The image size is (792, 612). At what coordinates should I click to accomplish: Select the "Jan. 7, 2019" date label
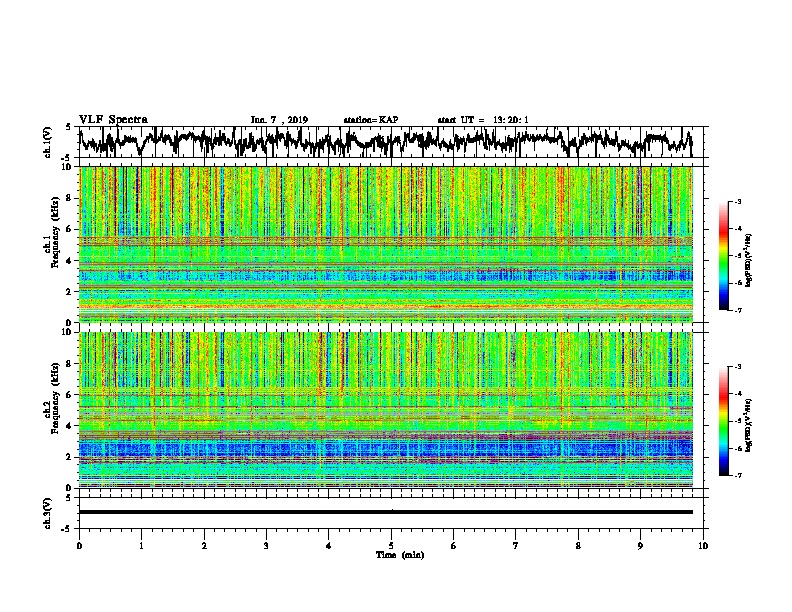click(x=279, y=120)
